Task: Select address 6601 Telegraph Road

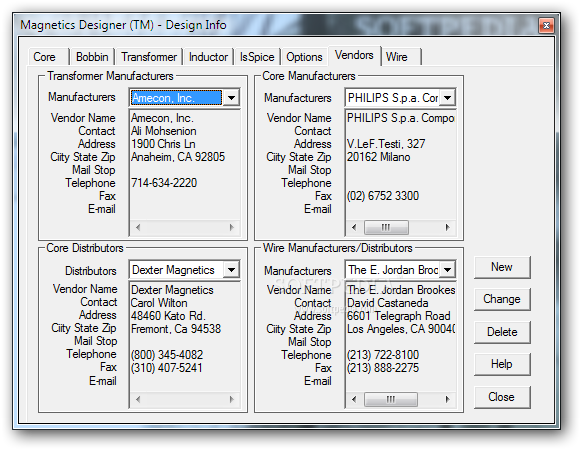Action: coord(399,316)
